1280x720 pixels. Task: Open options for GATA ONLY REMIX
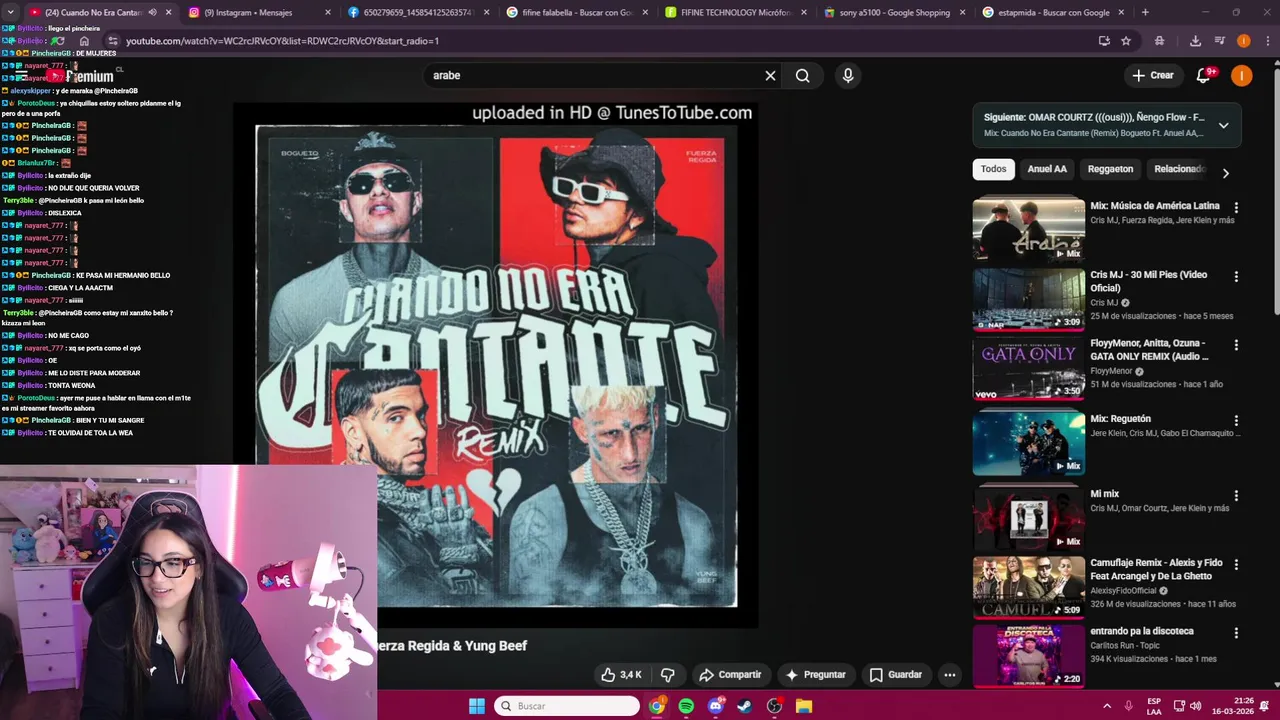click(1236, 345)
